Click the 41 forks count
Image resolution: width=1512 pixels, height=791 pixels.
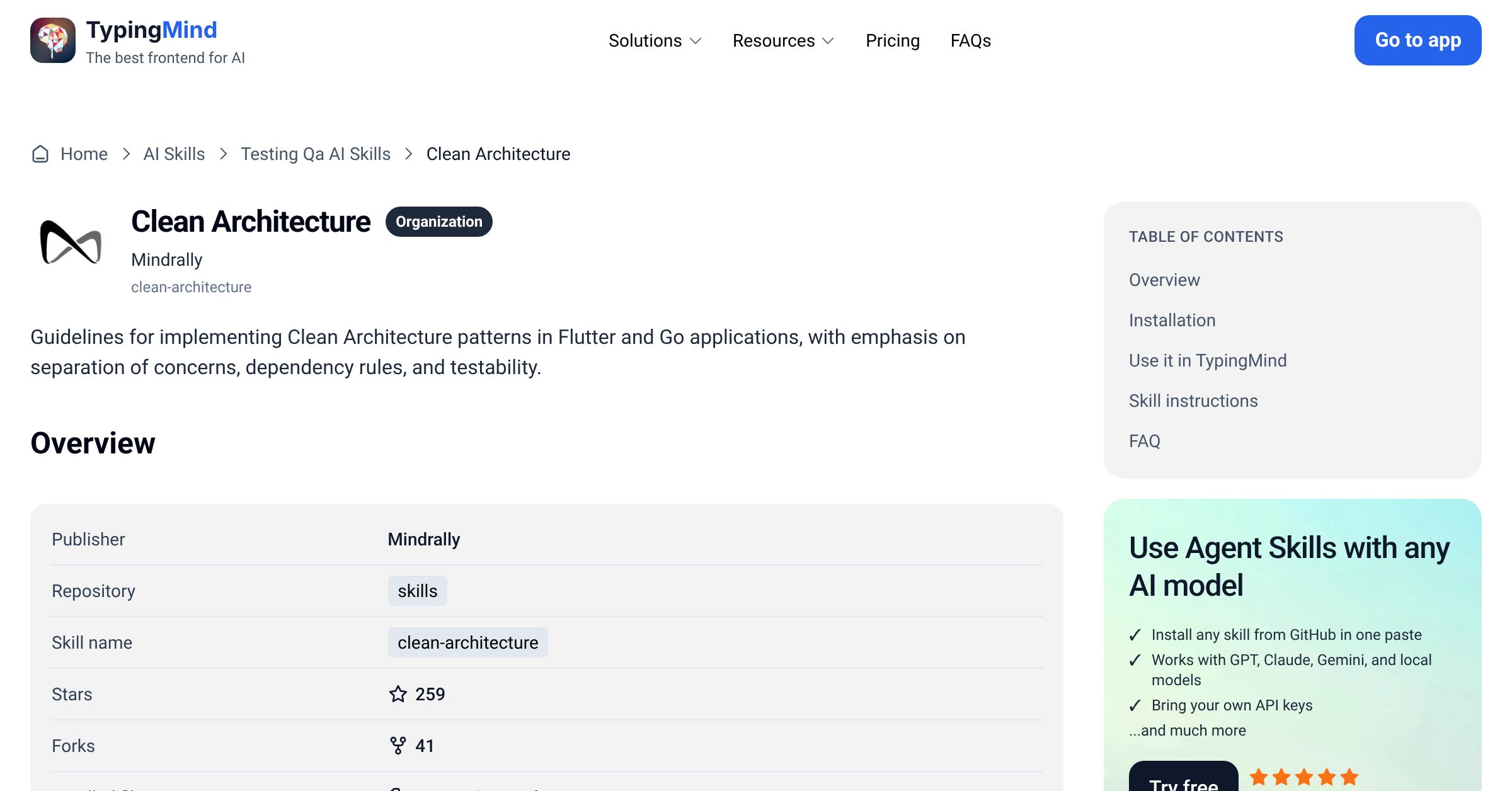[425, 746]
